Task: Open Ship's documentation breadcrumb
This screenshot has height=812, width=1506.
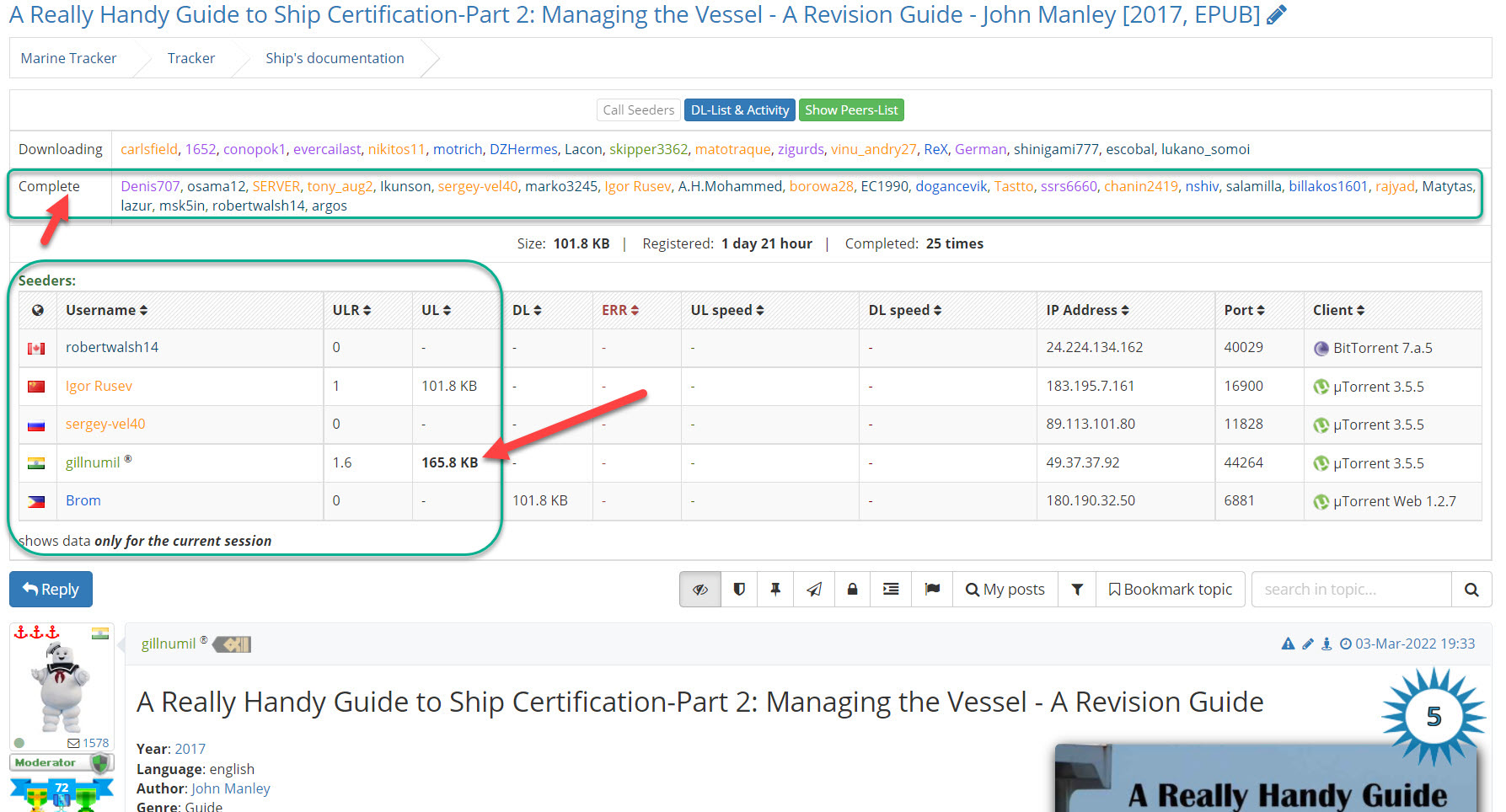Action: tap(335, 58)
